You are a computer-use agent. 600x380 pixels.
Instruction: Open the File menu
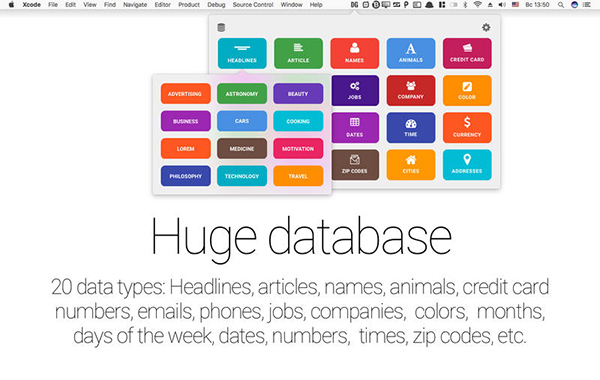pos(53,5)
